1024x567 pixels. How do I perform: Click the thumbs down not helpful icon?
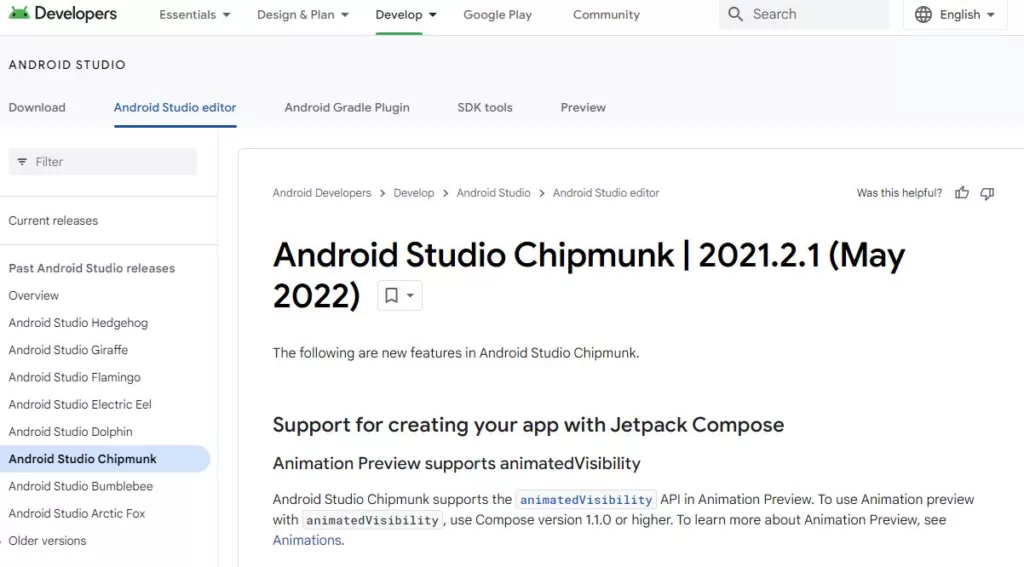pyautogui.click(x=987, y=193)
